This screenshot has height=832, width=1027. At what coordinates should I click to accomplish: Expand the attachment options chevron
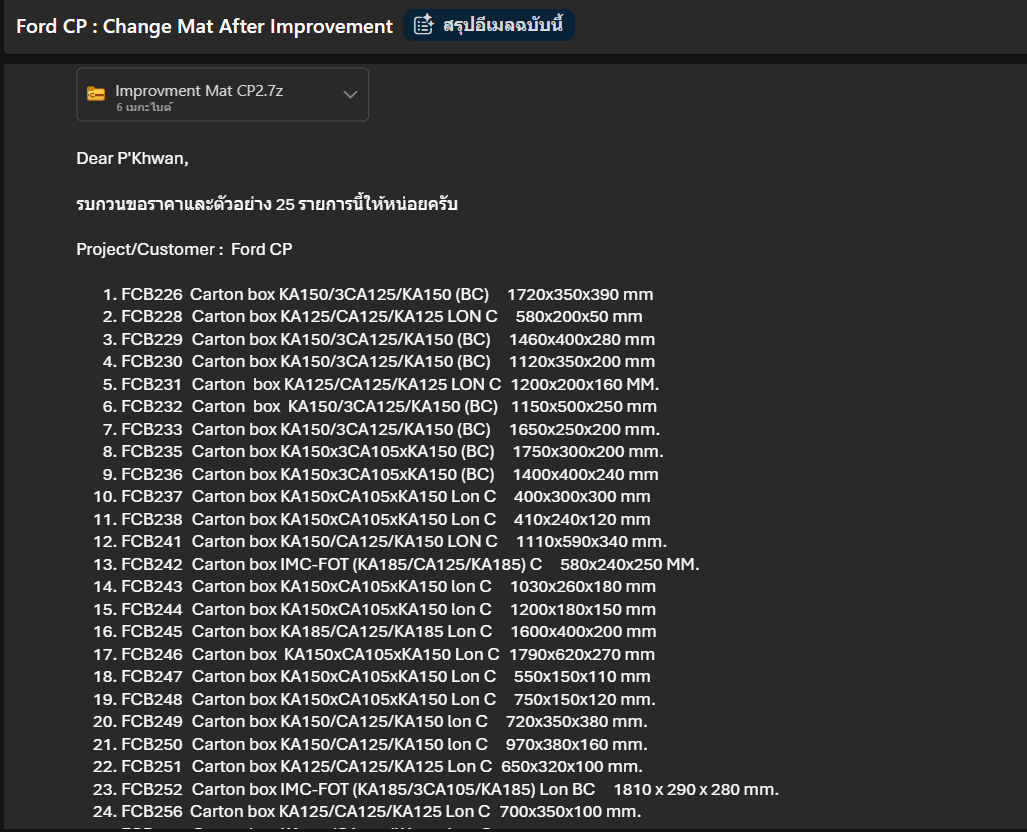click(x=350, y=94)
